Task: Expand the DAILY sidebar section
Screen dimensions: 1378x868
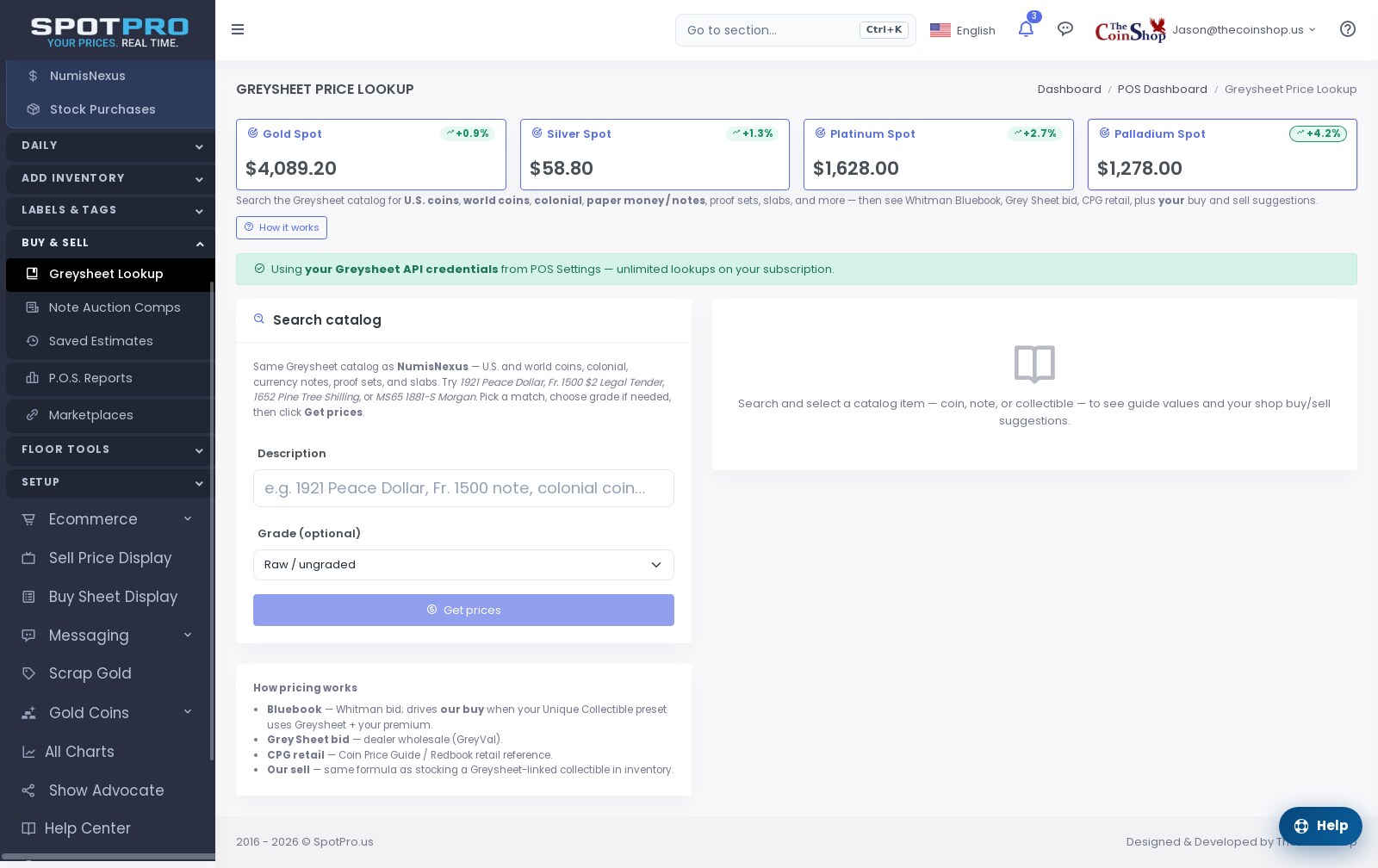Action: [110, 146]
